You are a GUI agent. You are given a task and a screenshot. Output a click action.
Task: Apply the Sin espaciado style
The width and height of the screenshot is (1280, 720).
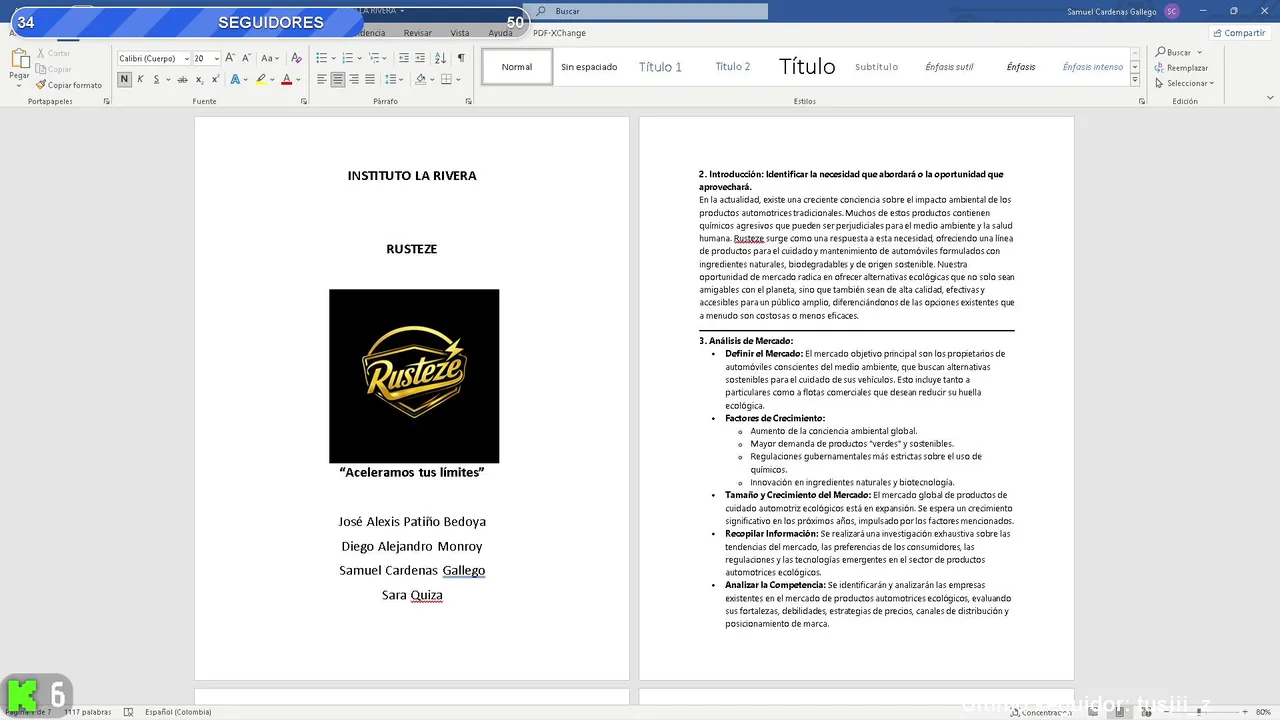point(589,67)
